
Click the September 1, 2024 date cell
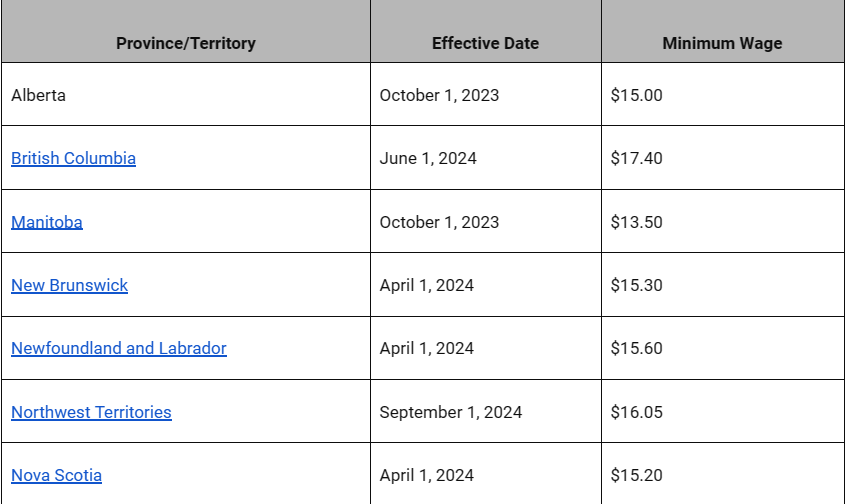[x=450, y=412]
